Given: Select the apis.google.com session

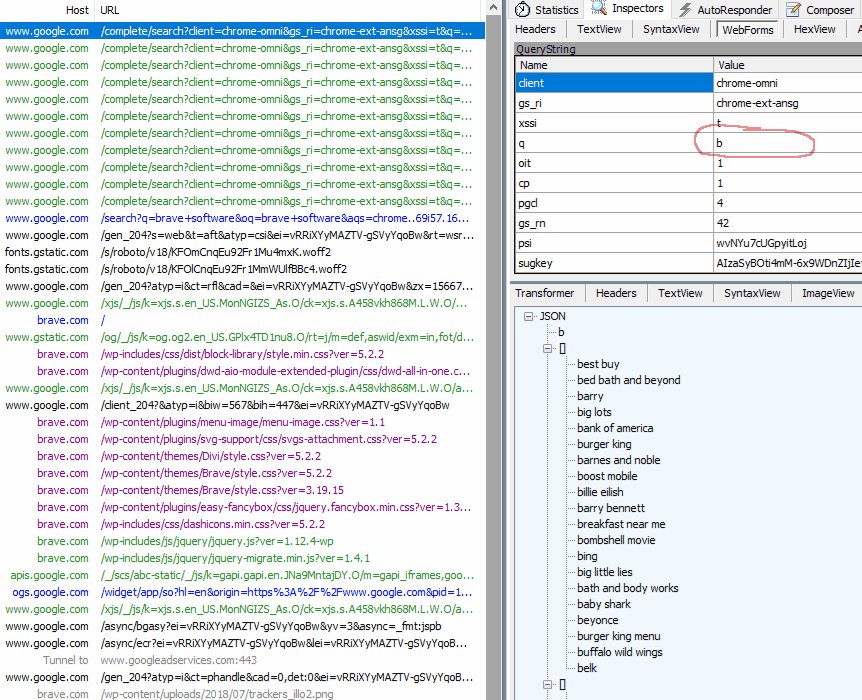Looking at the screenshot, I should 242,575.
